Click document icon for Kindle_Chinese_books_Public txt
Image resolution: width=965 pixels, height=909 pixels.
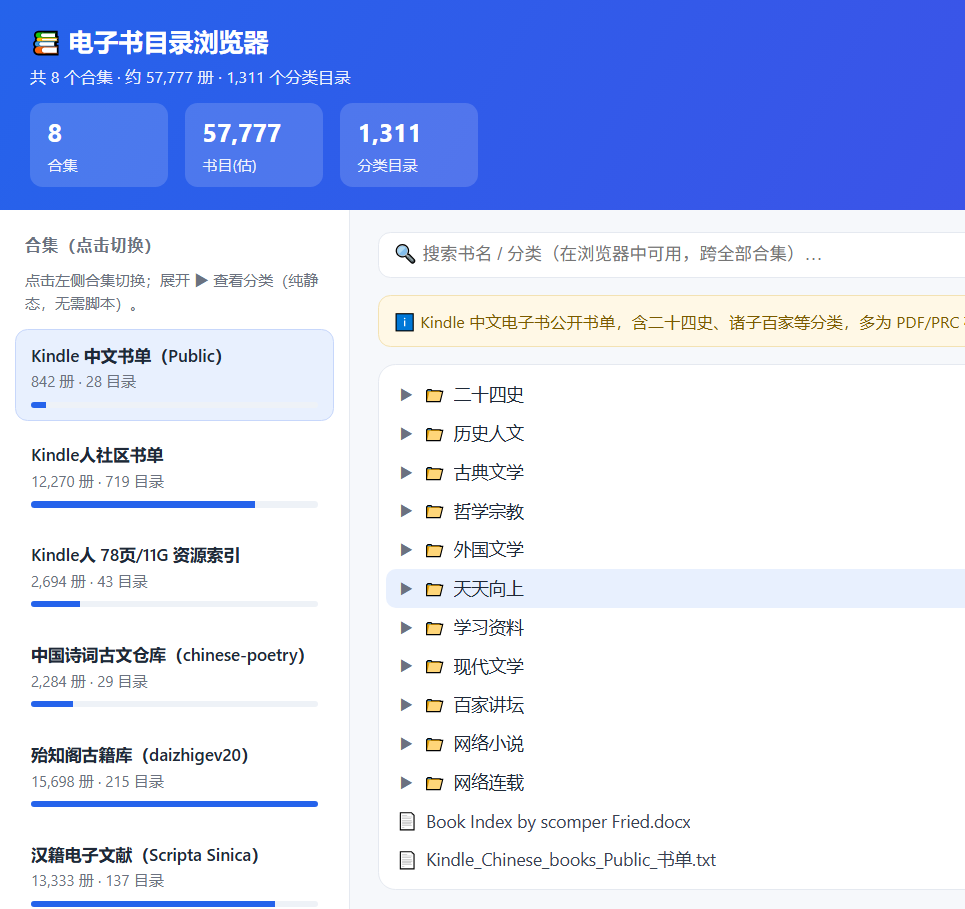click(407, 860)
